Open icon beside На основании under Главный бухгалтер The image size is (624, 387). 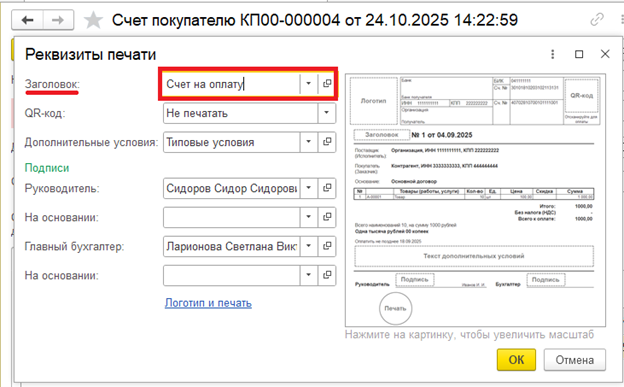[327, 275]
